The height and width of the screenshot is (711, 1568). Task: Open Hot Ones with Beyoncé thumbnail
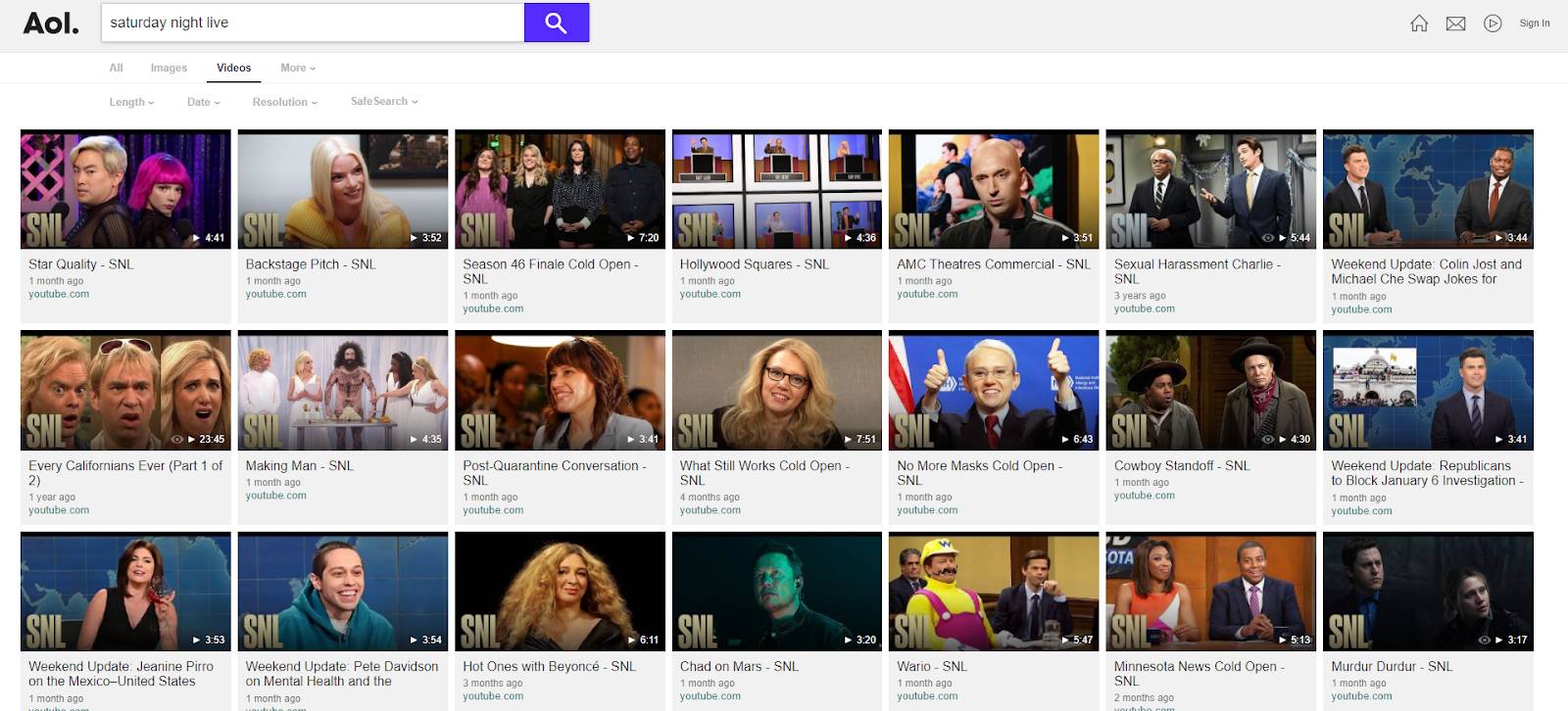560,592
